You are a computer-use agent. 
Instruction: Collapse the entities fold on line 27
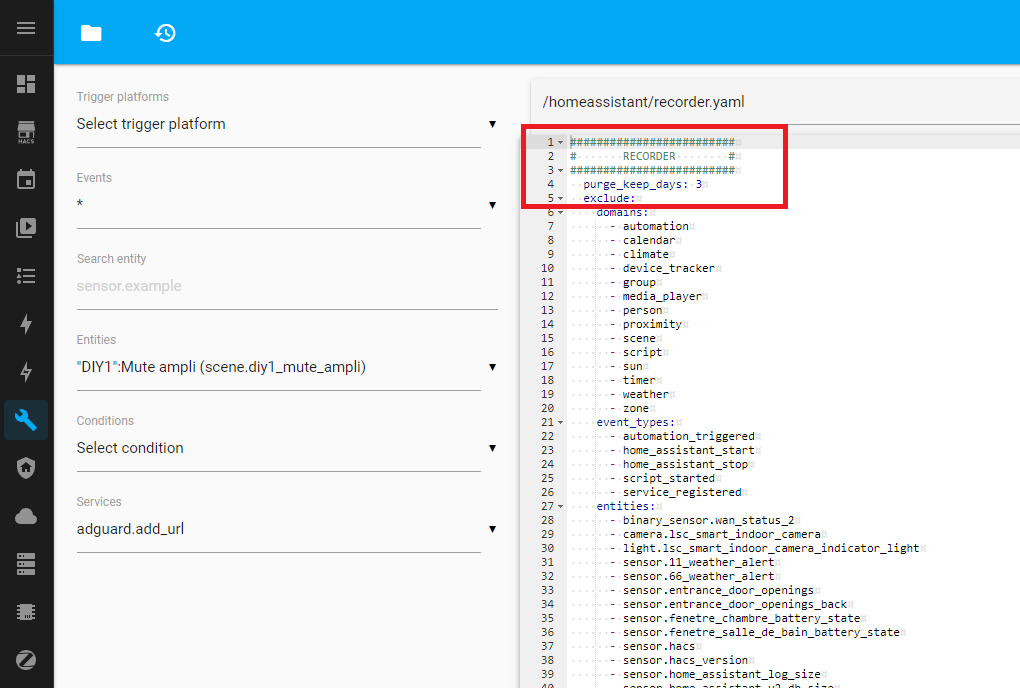560,507
